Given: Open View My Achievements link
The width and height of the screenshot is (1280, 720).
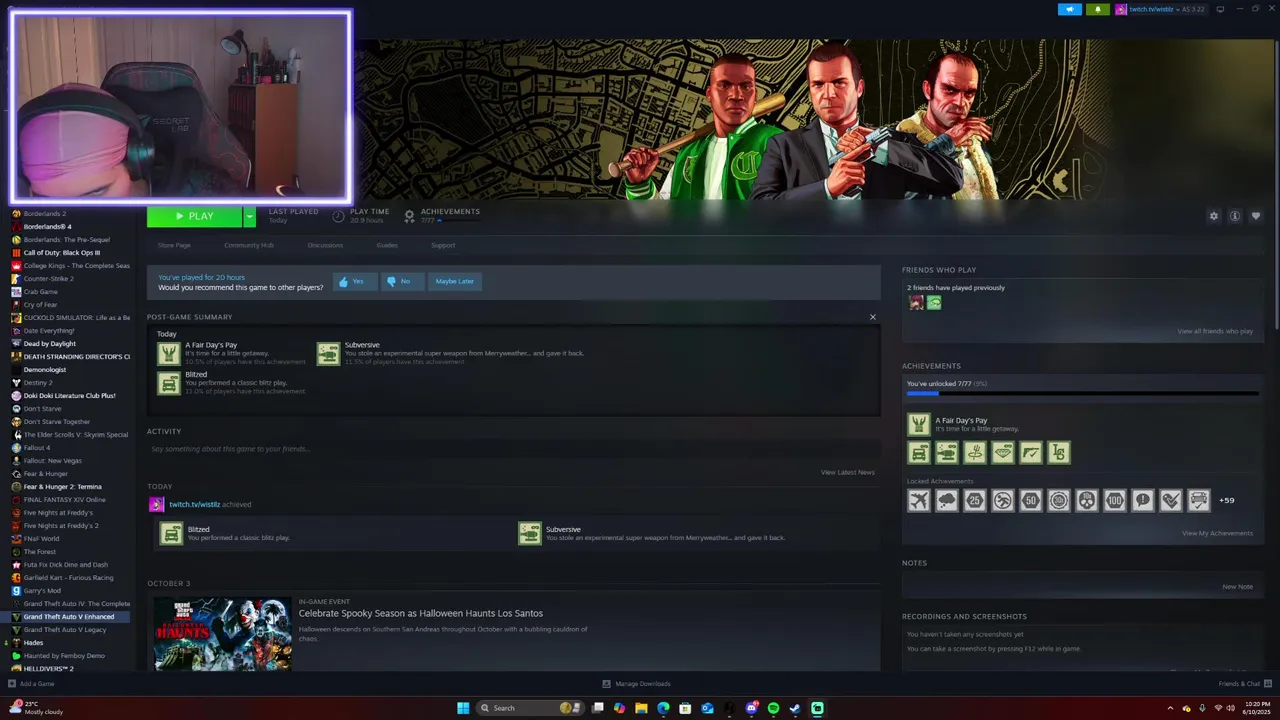Looking at the screenshot, I should pos(1217,533).
